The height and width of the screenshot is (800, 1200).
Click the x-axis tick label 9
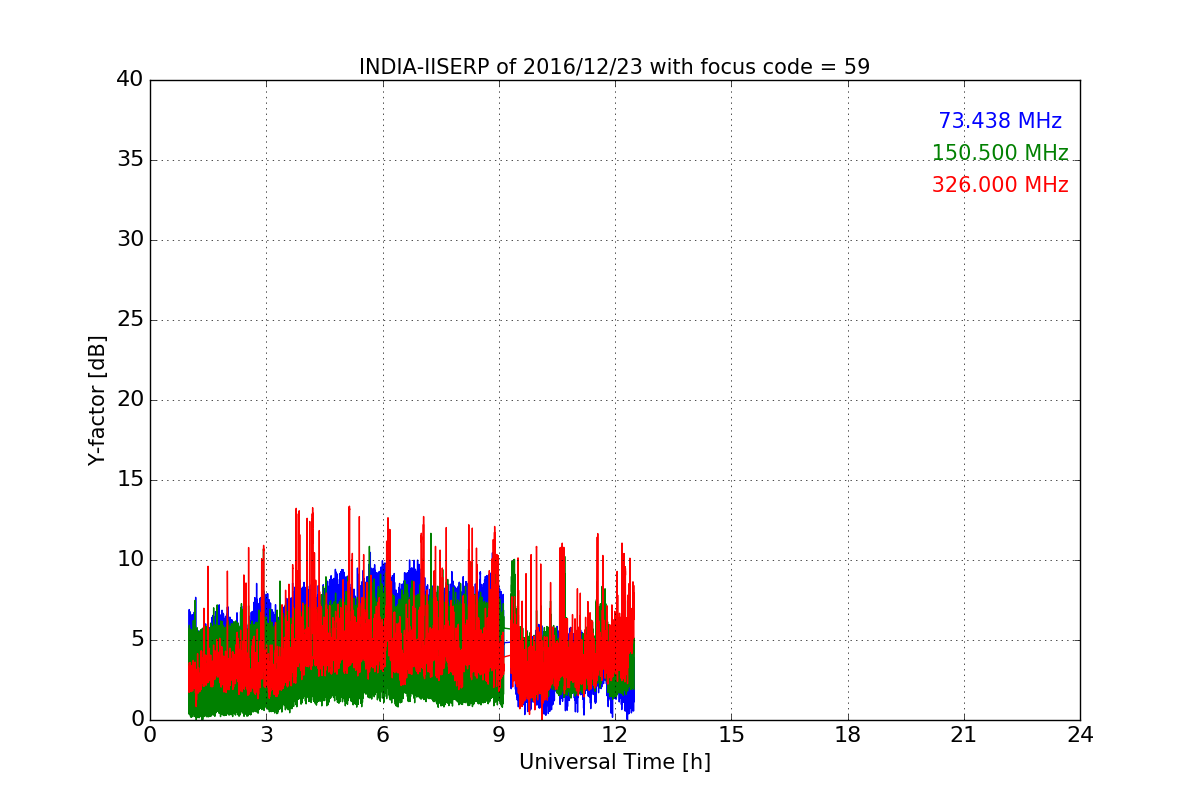click(x=498, y=734)
